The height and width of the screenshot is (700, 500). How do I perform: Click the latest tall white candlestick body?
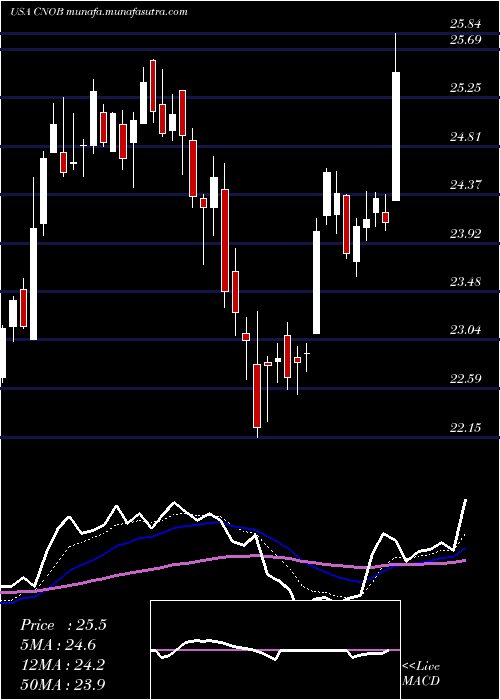(396, 136)
